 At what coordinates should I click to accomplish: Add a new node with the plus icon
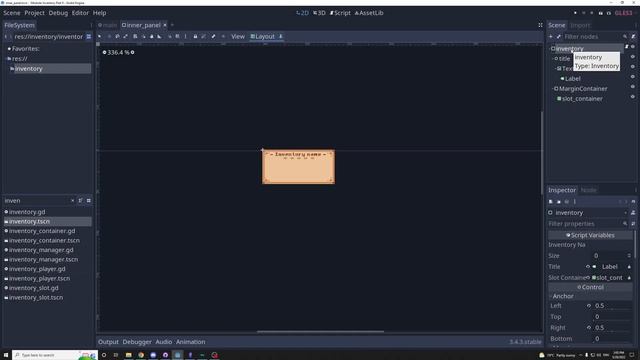tap(551, 37)
